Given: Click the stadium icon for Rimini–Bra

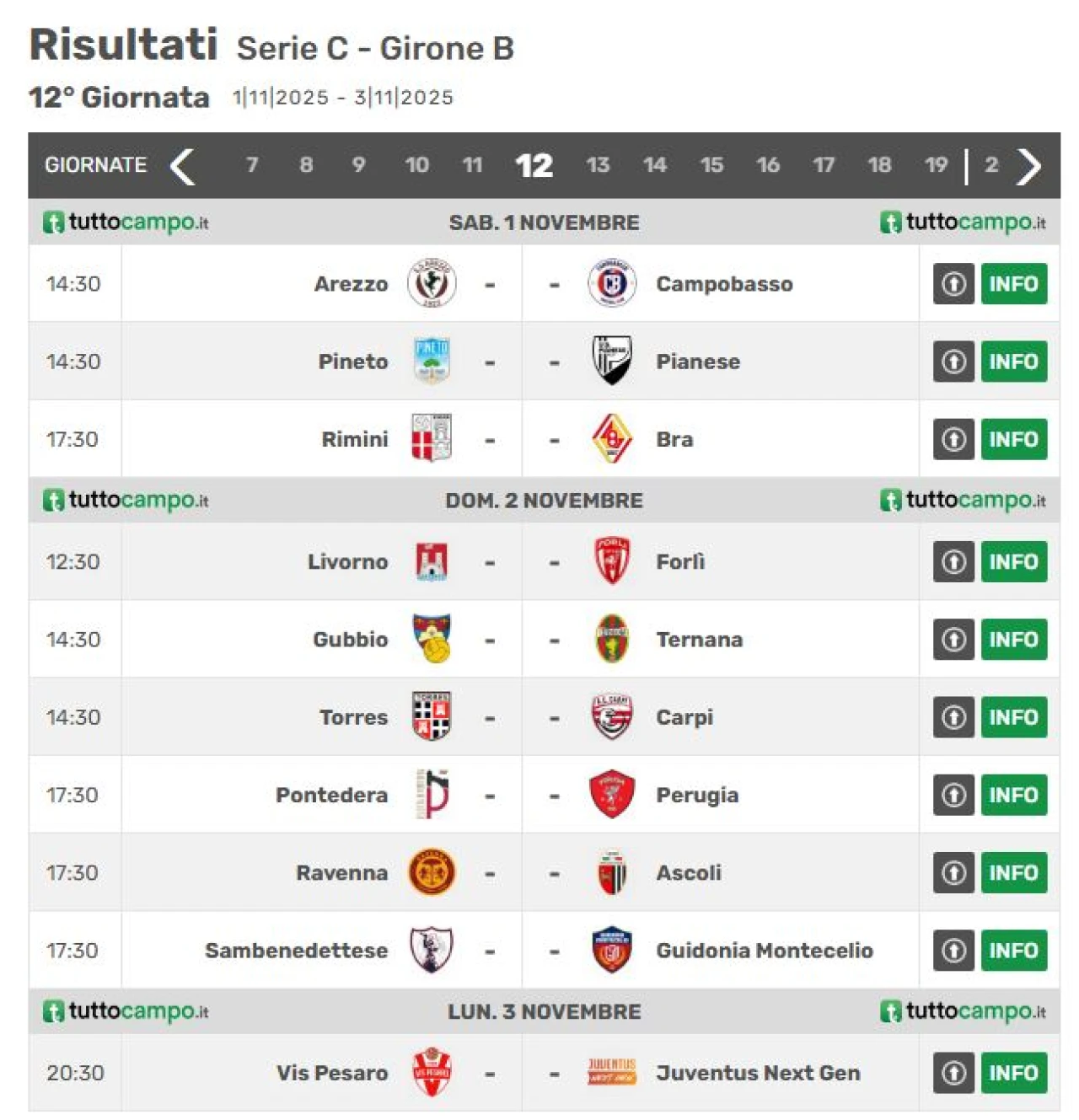Looking at the screenshot, I should click(953, 439).
